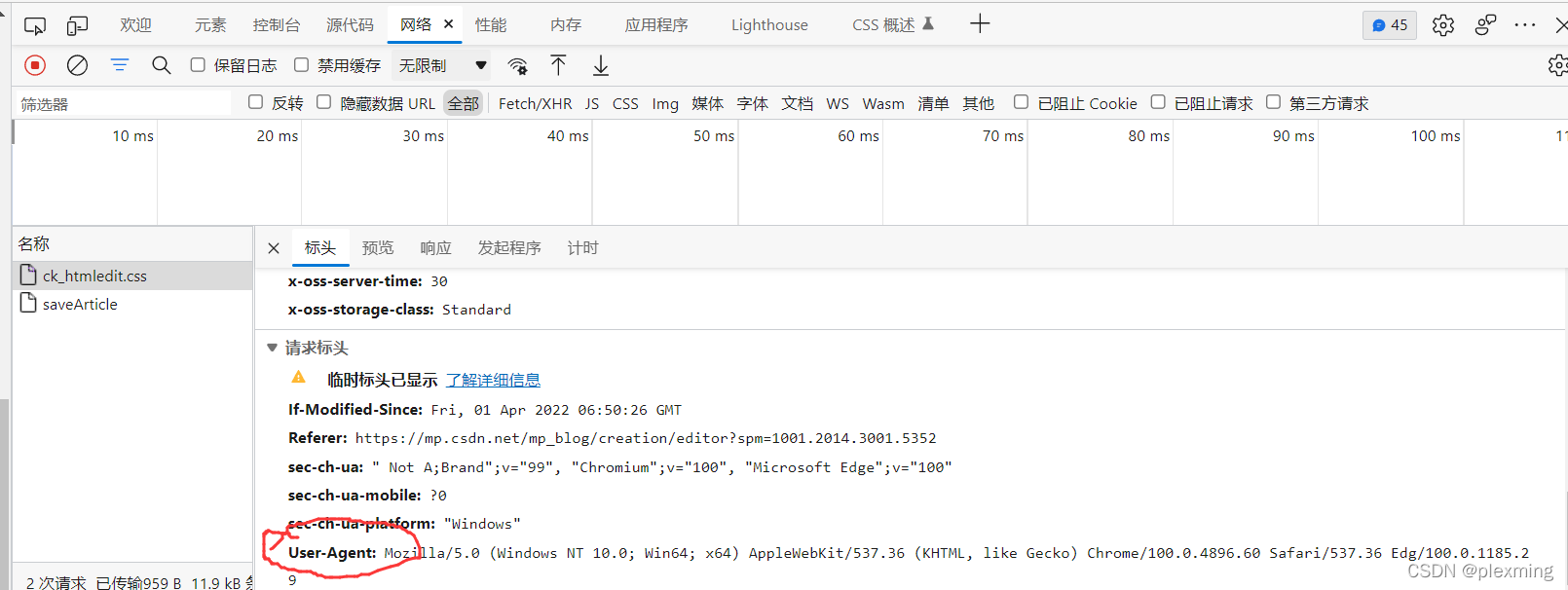The image size is (1568, 590).
Task: Switch to the Welcome tab 欢迎
Action: click(136, 24)
